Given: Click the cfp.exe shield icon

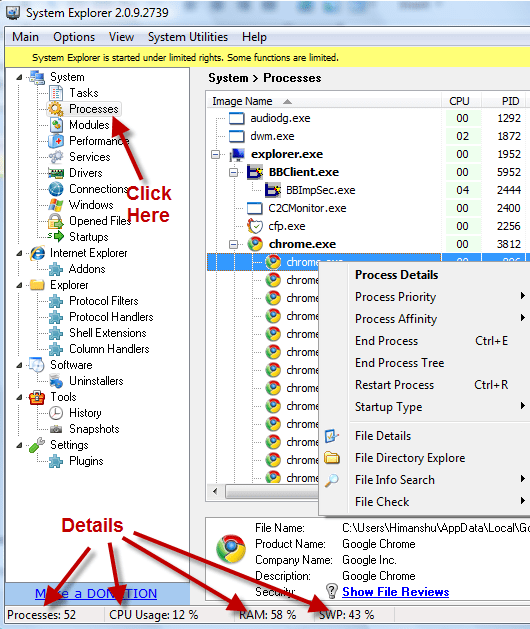Looking at the screenshot, I should [x=255, y=226].
